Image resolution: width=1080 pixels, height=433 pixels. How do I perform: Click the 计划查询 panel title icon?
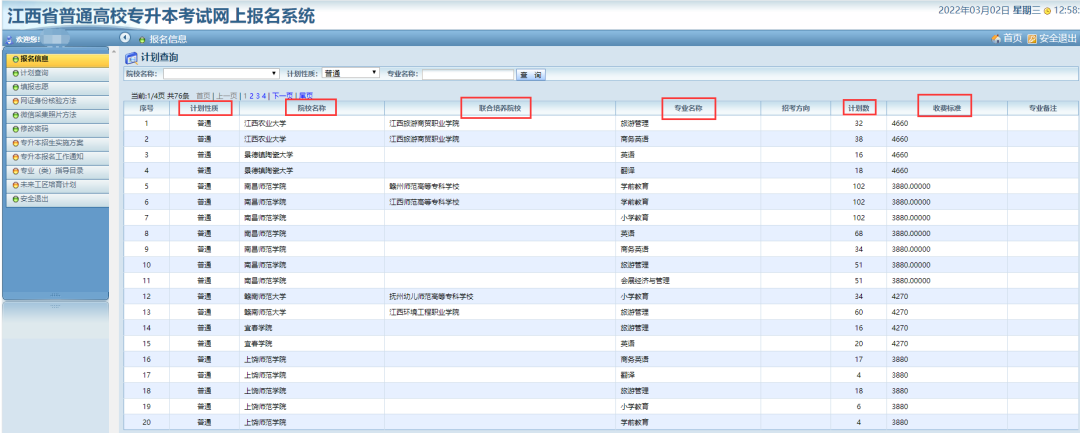coord(130,58)
